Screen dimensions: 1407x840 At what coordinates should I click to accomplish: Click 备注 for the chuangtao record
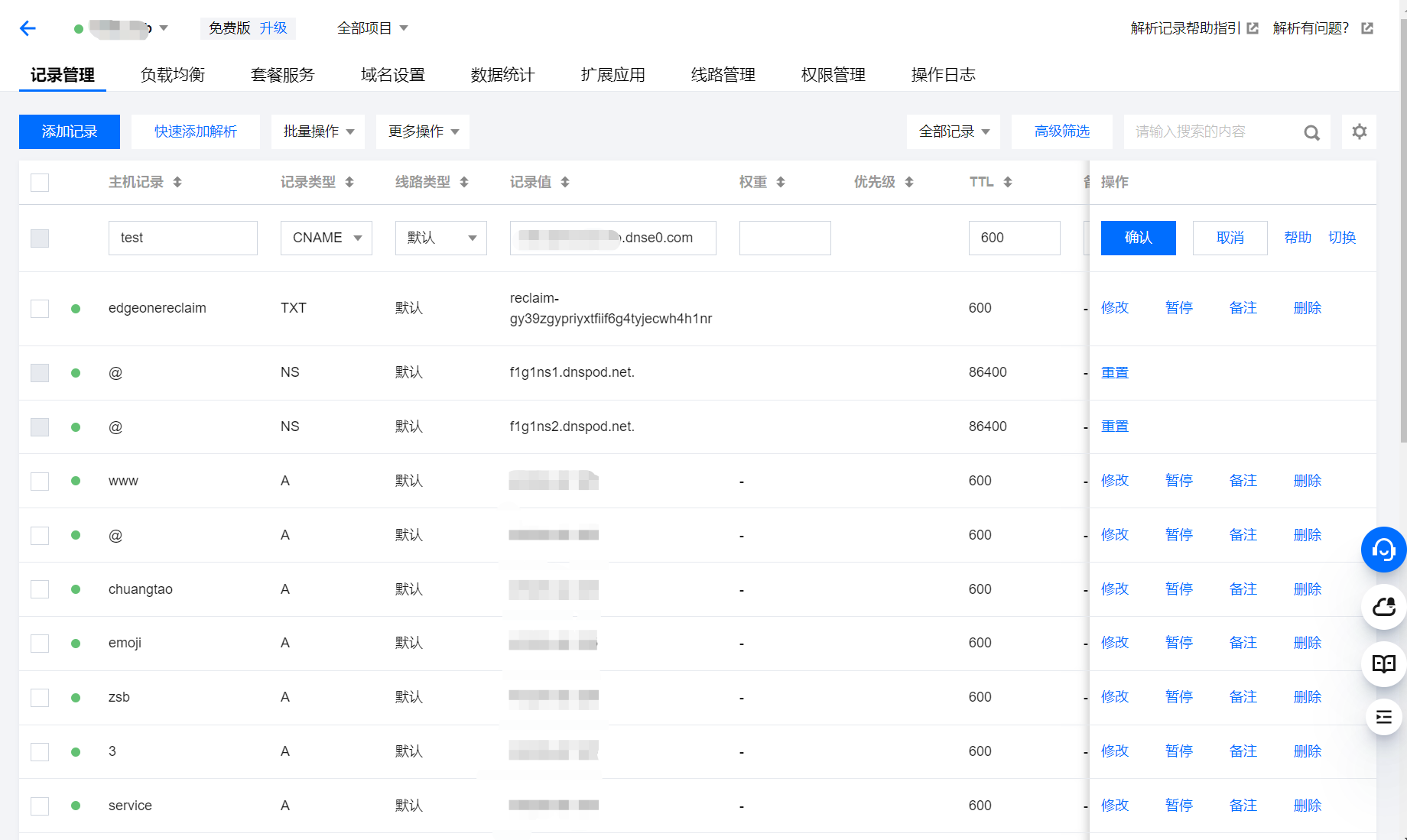1243,589
